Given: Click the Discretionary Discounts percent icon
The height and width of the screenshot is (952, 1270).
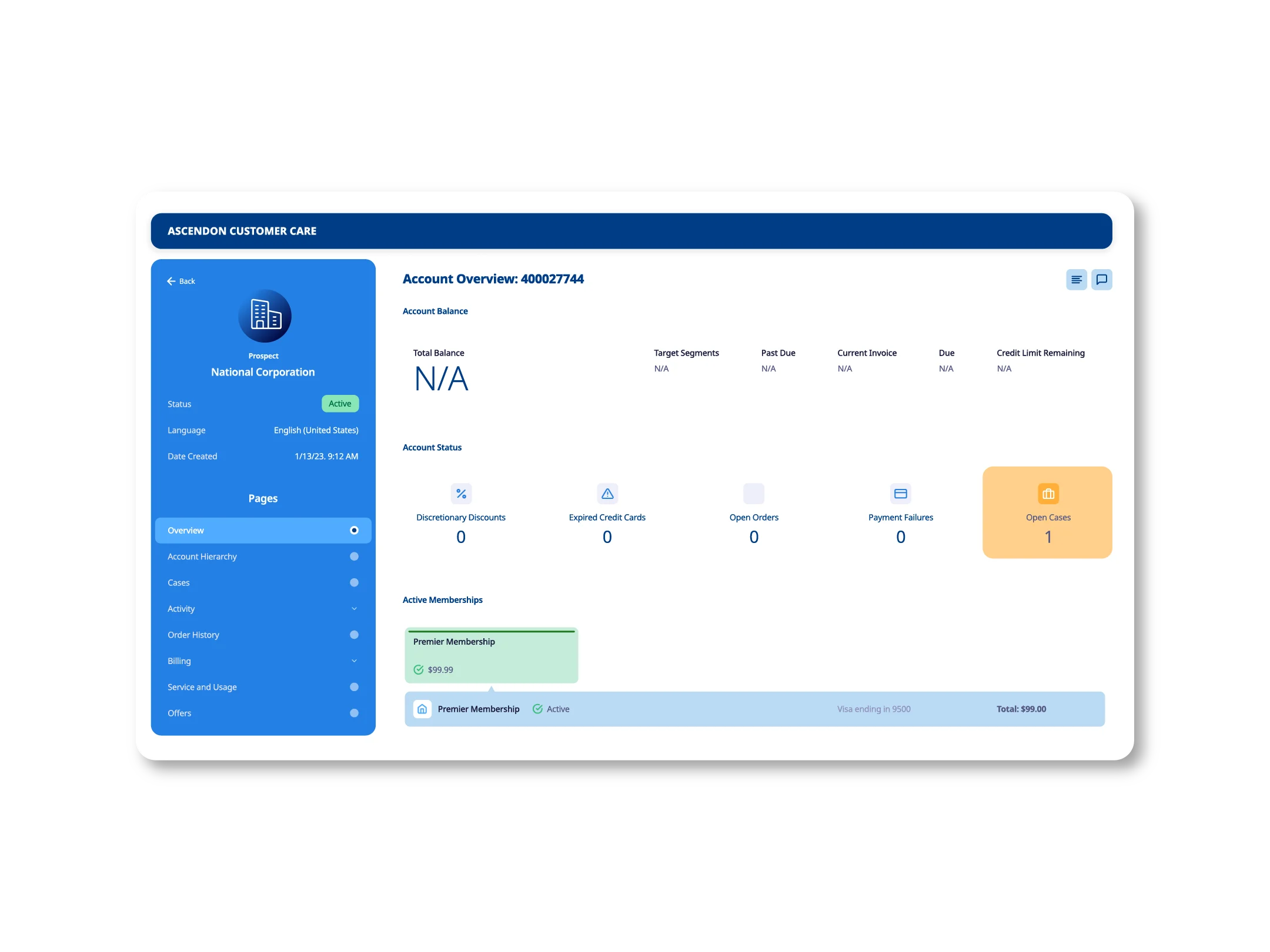Looking at the screenshot, I should tap(461, 494).
